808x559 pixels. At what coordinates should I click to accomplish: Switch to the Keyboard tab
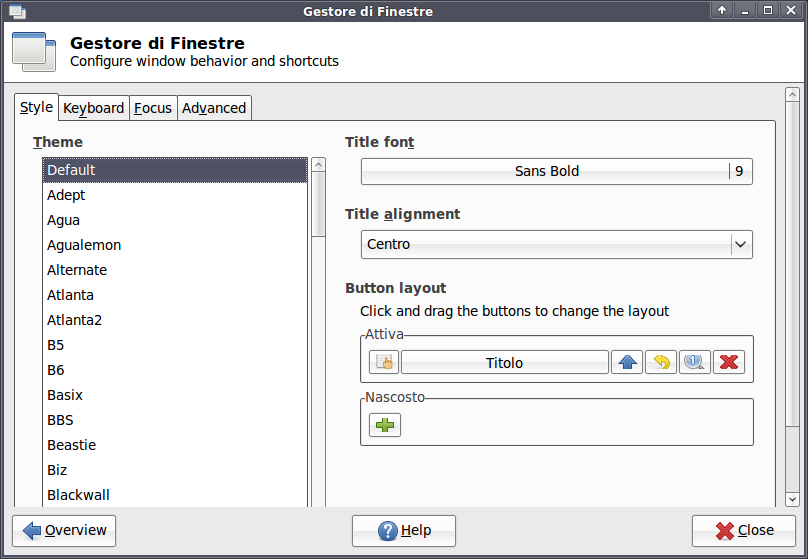[94, 108]
